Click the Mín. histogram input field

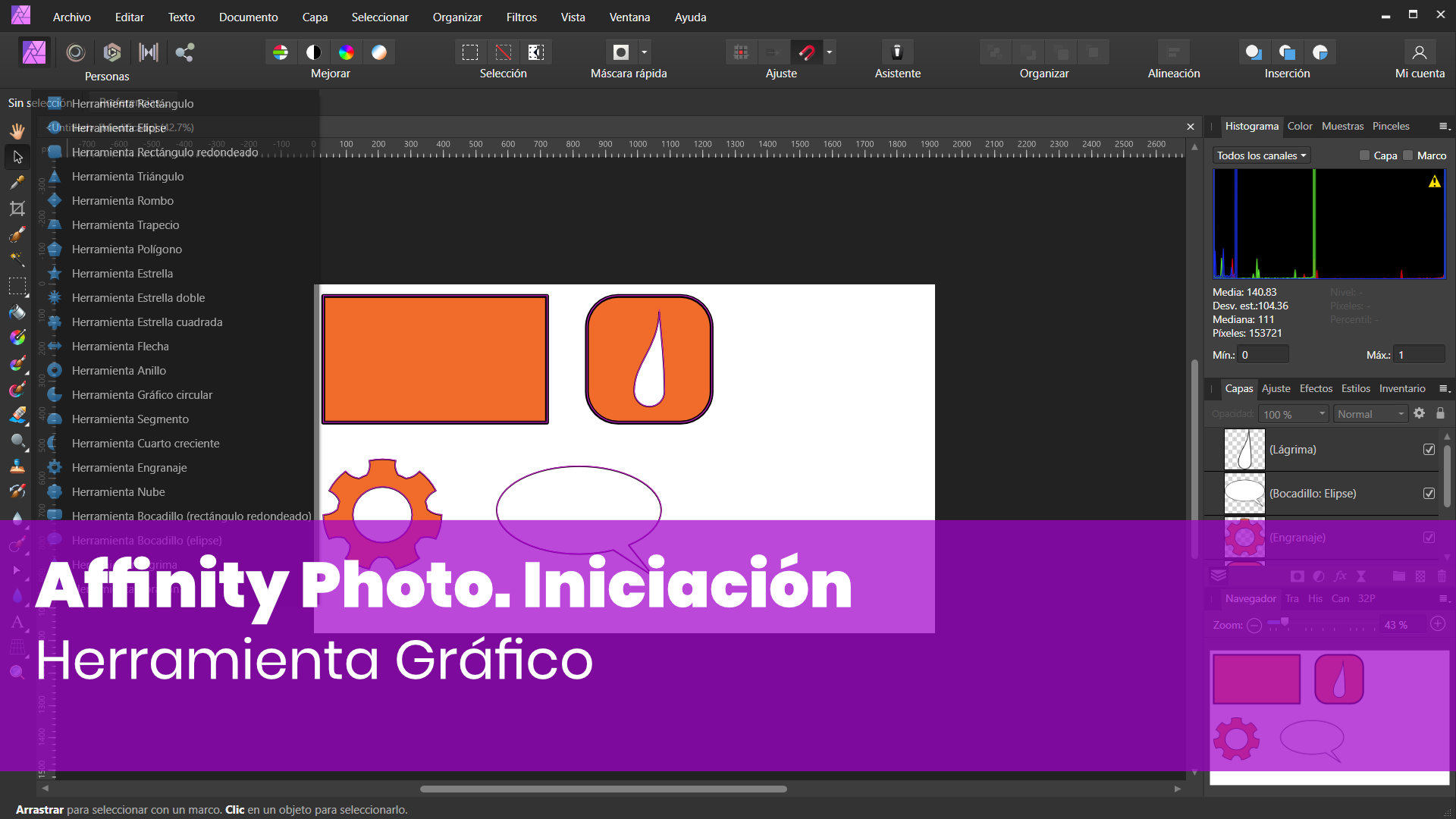[1263, 355]
